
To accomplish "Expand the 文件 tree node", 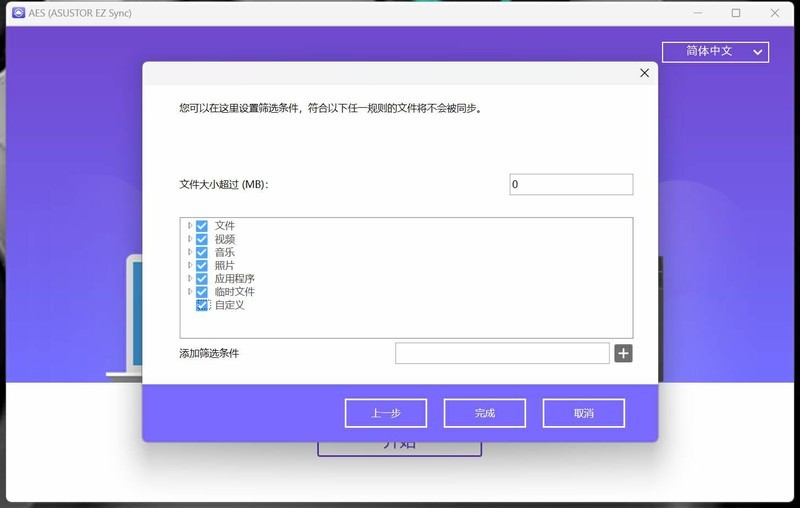I will point(190,225).
